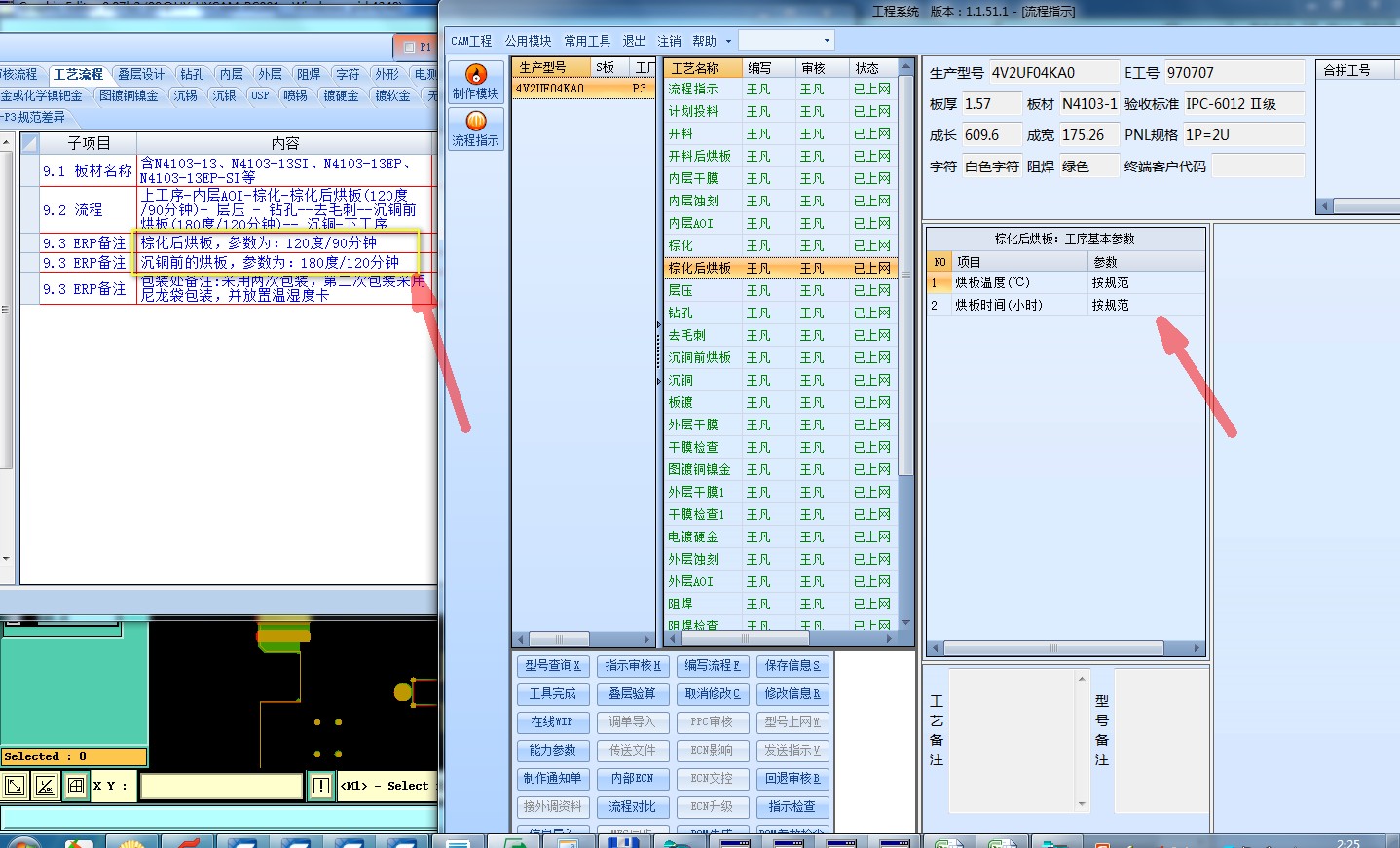Image resolution: width=1400 pixels, height=848 pixels.
Task: Switch to the 叠层设计 tab
Action: [x=141, y=74]
